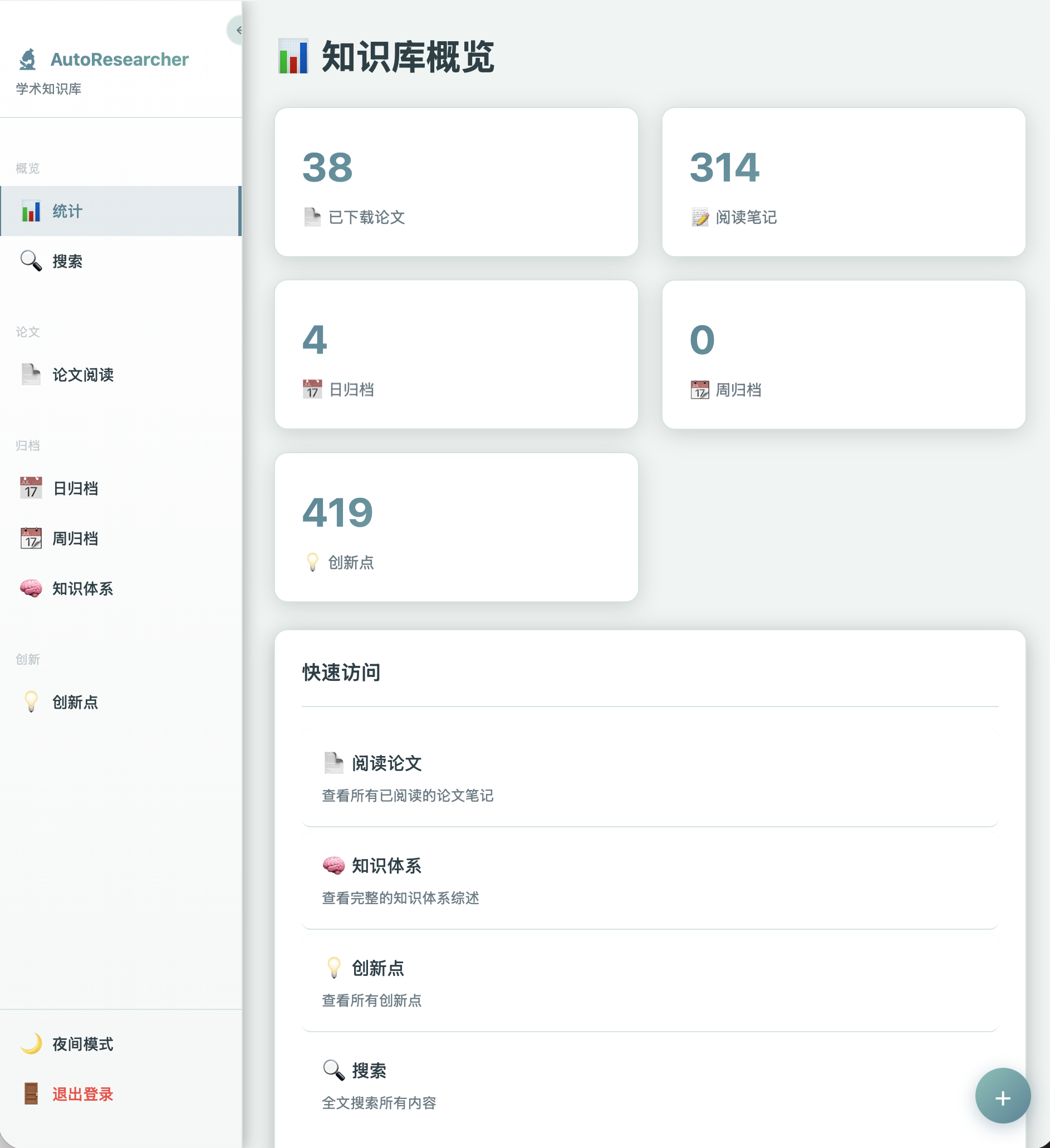
Task: Click the 快速访问 section heading
Action: (x=341, y=673)
